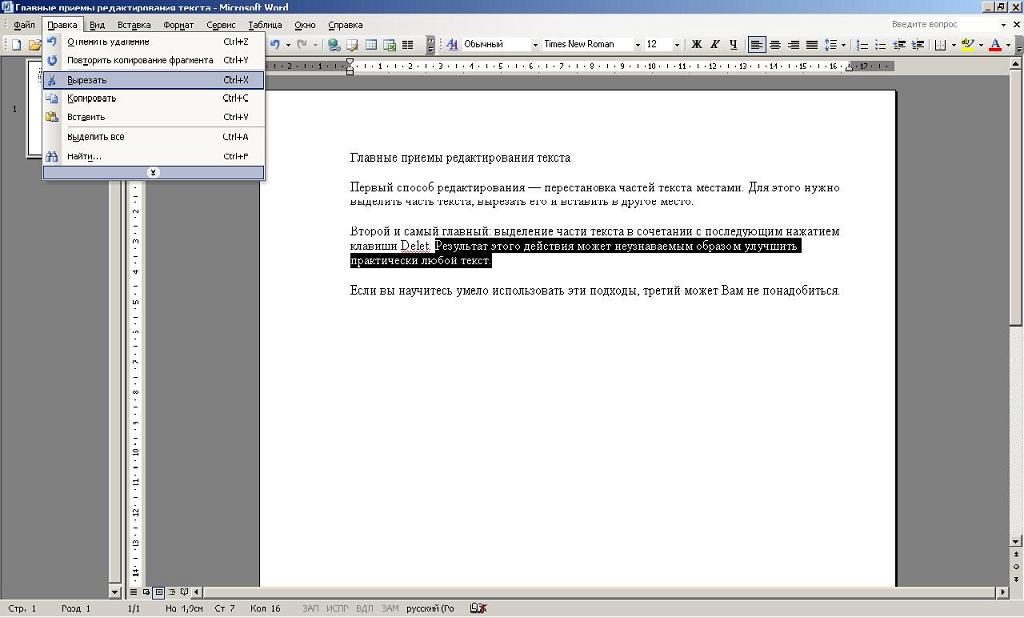Screen dimensions: 1024x618
Task: Choose Вырезать from the Правка menu
Action: tap(153, 80)
